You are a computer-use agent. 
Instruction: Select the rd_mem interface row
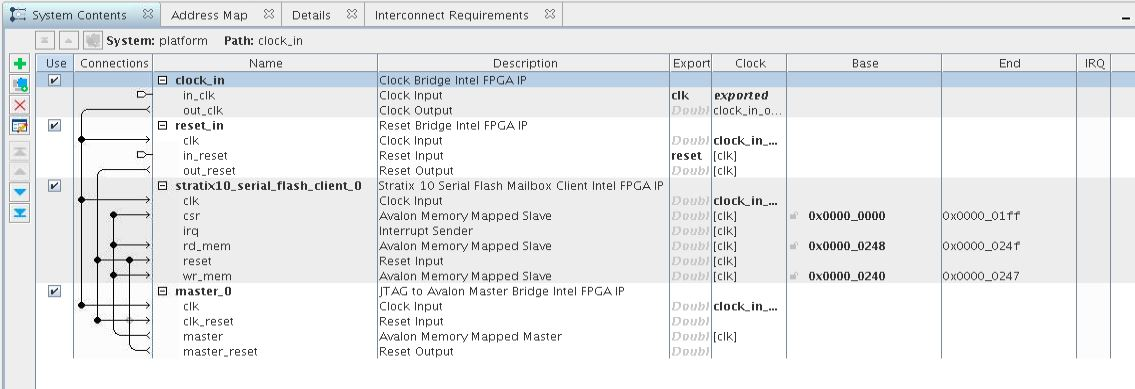[573, 246]
